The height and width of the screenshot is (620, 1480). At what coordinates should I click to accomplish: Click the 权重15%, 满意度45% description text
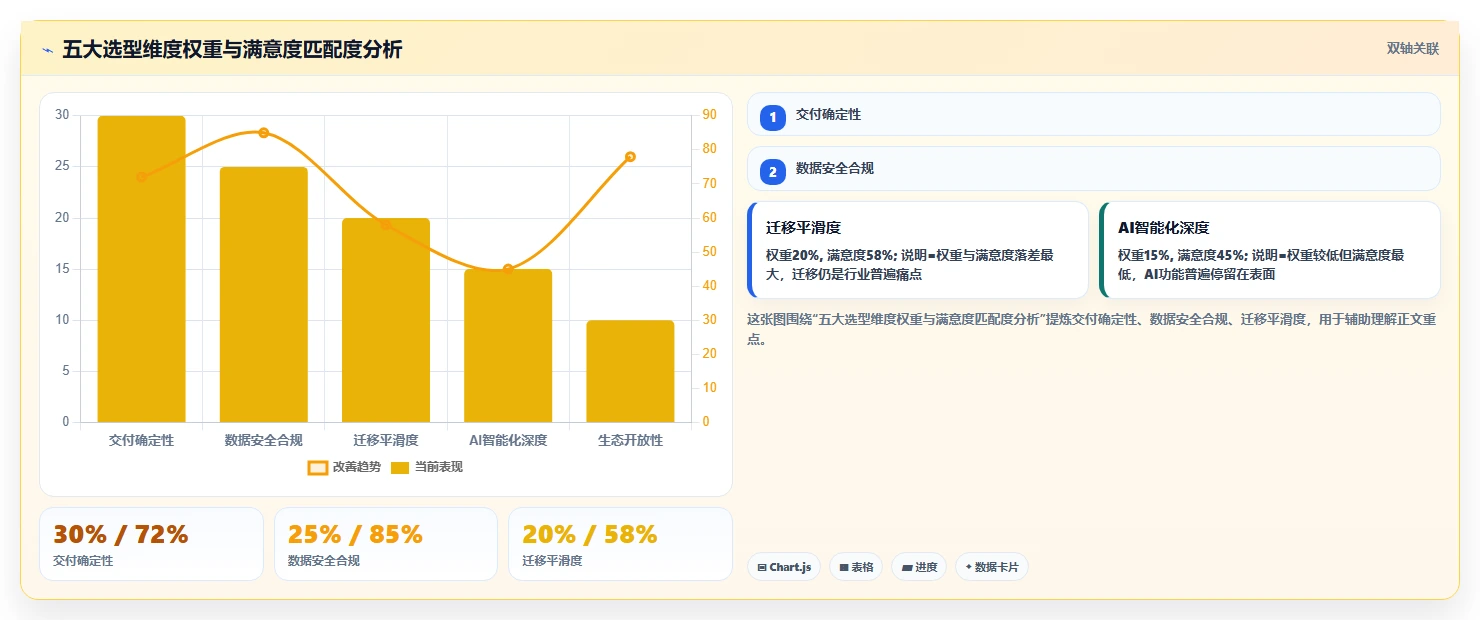[1260, 265]
